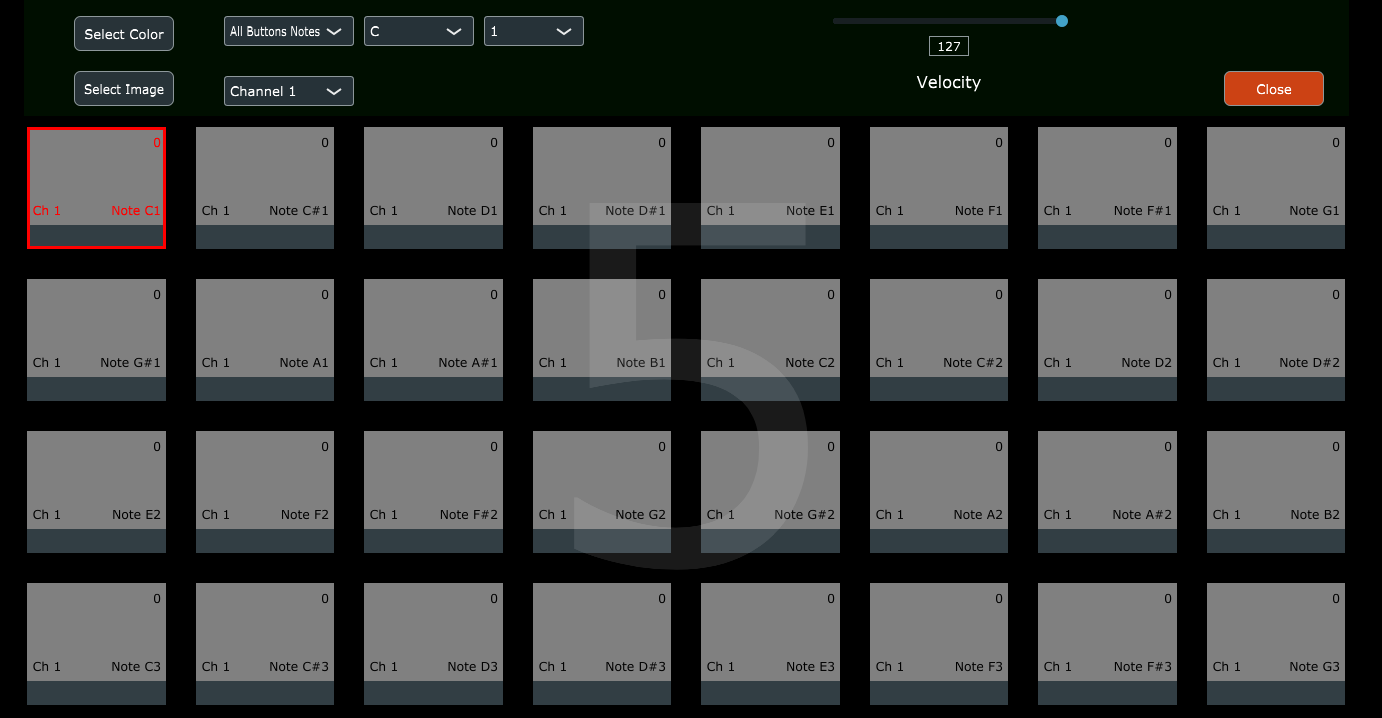Select the Note C#2 pad
Image resolution: width=1382 pixels, height=718 pixels.
tap(939, 340)
